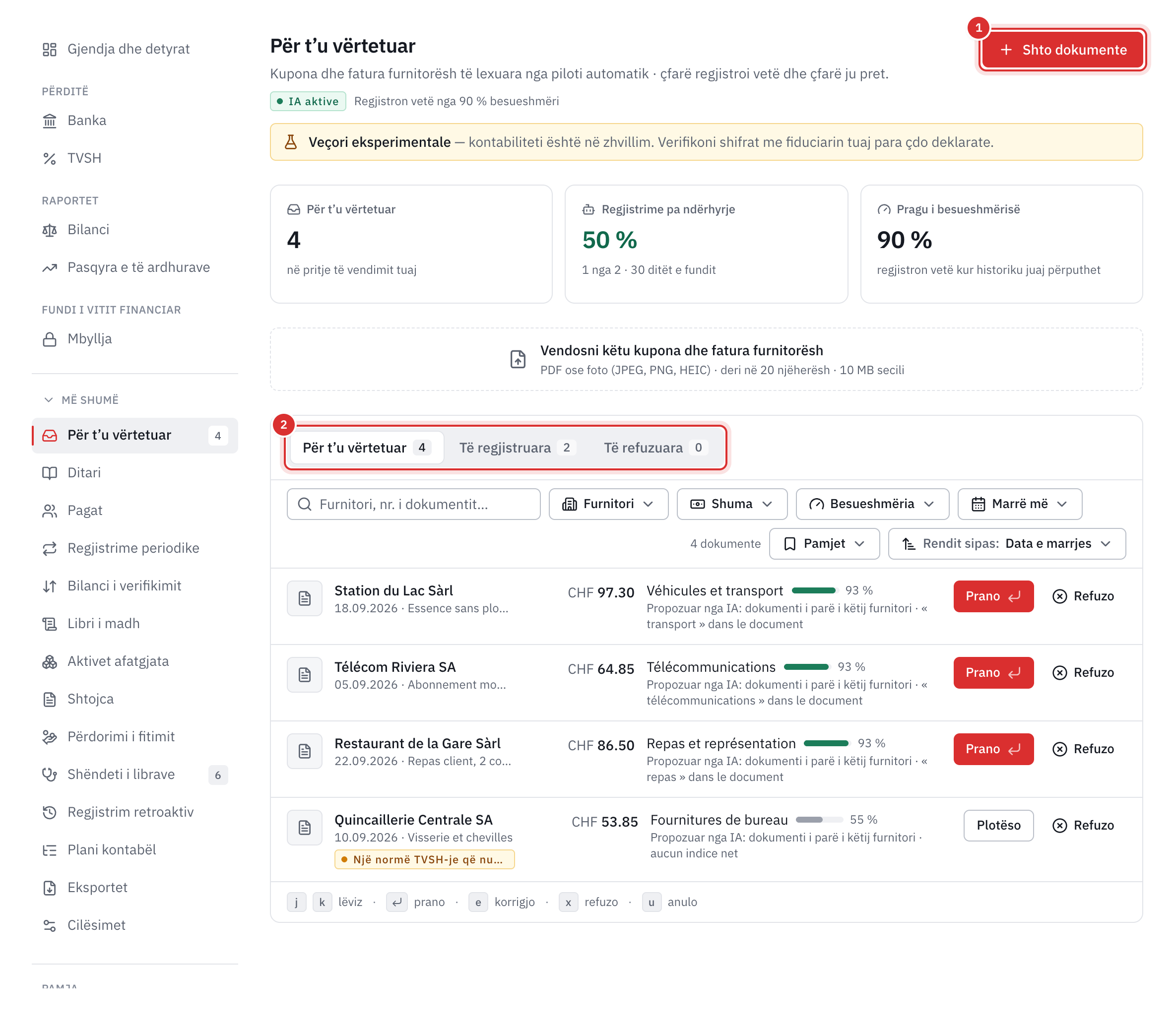Click the 55 % confidence bar
This screenshot has width=1175, height=1036.
(819, 820)
